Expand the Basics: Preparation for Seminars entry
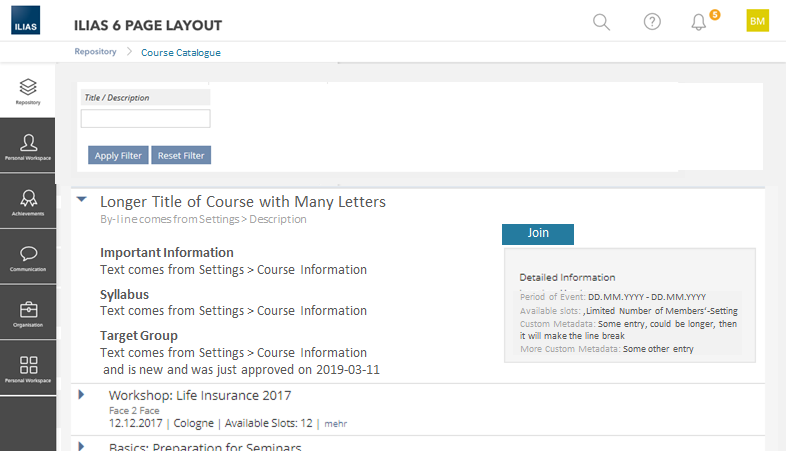Screen dimensions: 786x451 pos(81,445)
